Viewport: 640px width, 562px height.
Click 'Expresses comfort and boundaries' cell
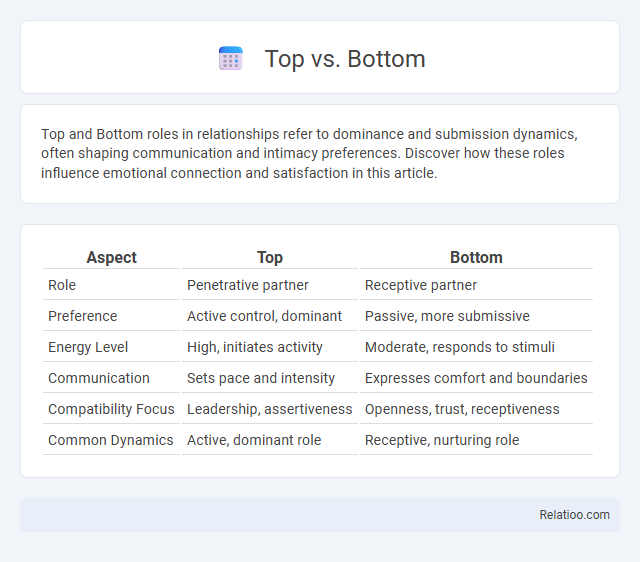coord(476,378)
